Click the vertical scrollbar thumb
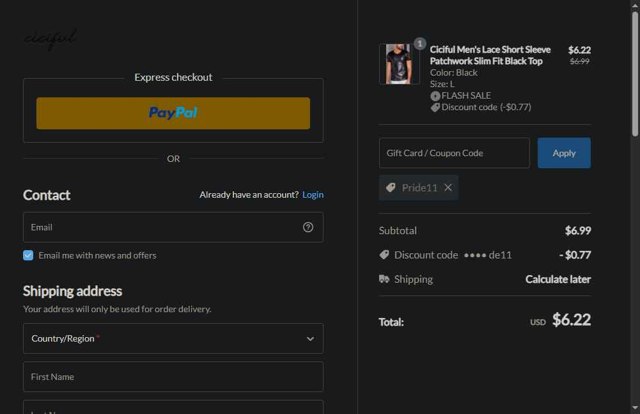This screenshot has height=414, width=640. pos(635,73)
